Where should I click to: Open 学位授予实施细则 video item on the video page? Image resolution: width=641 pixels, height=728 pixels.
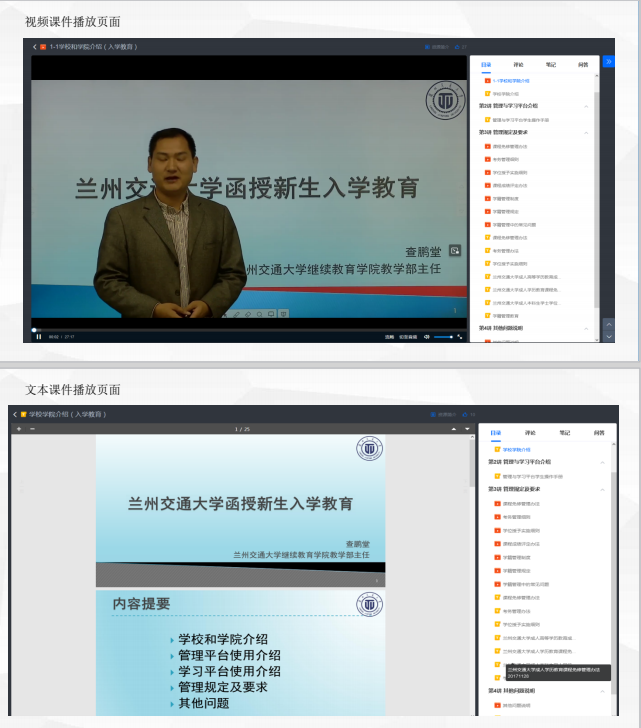click(510, 173)
